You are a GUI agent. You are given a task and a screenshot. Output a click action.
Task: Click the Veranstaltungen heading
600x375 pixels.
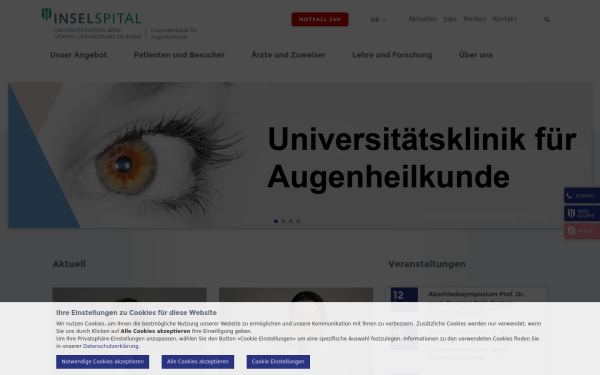(x=427, y=264)
